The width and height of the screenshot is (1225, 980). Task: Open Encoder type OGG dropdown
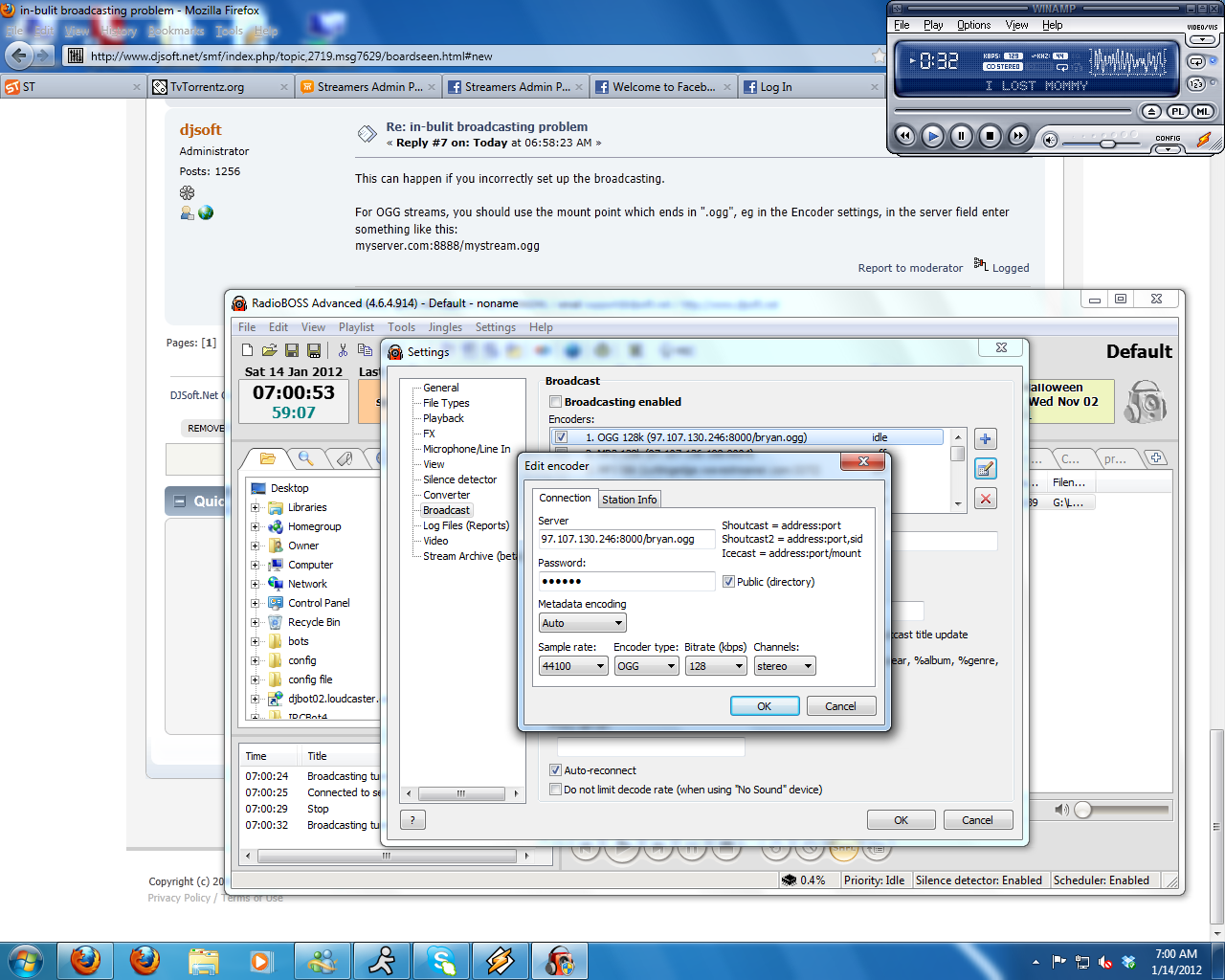click(646, 666)
